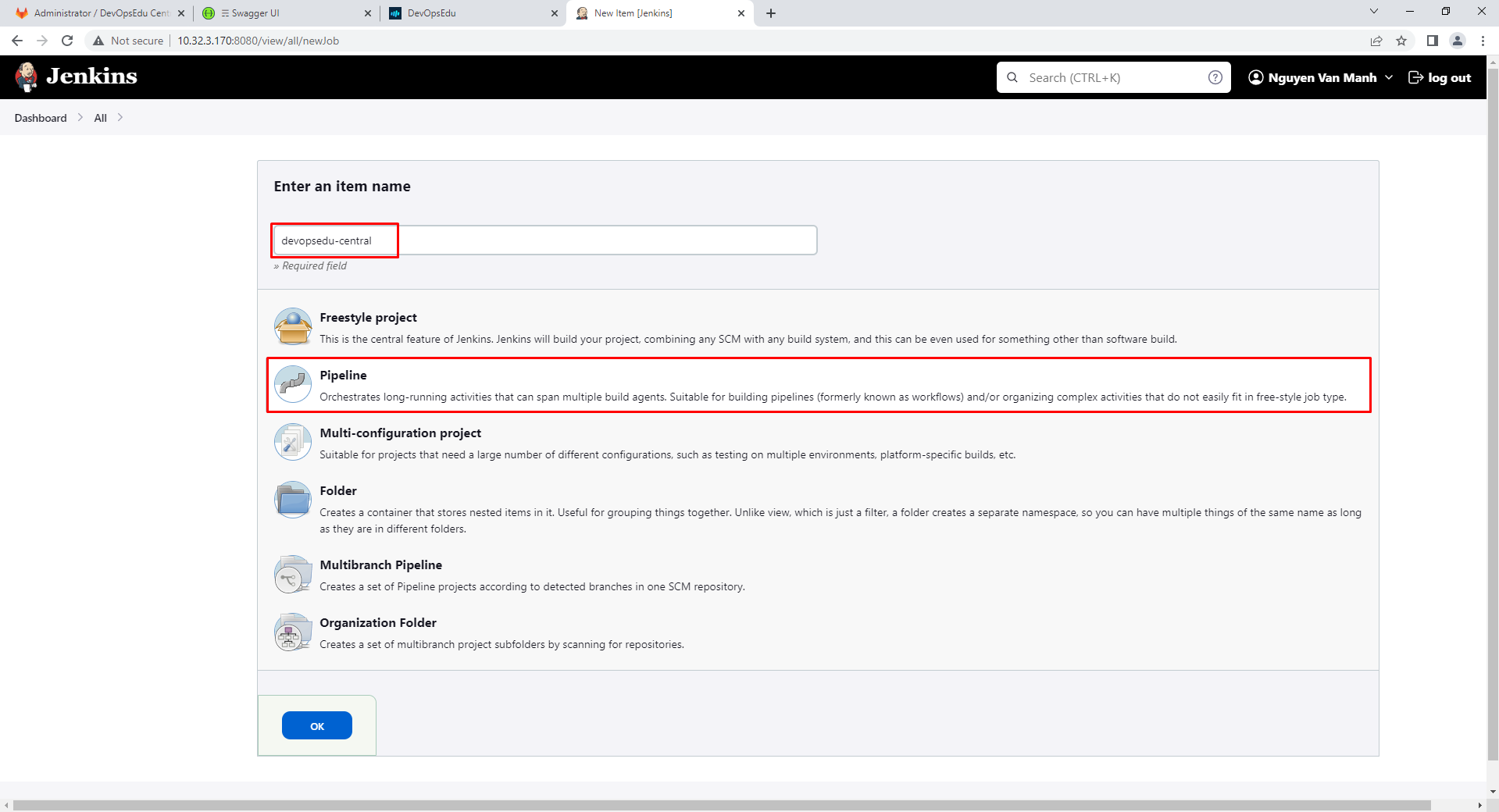Image resolution: width=1499 pixels, height=812 pixels.
Task: Select the Pipeline item type title
Action: pyautogui.click(x=343, y=375)
